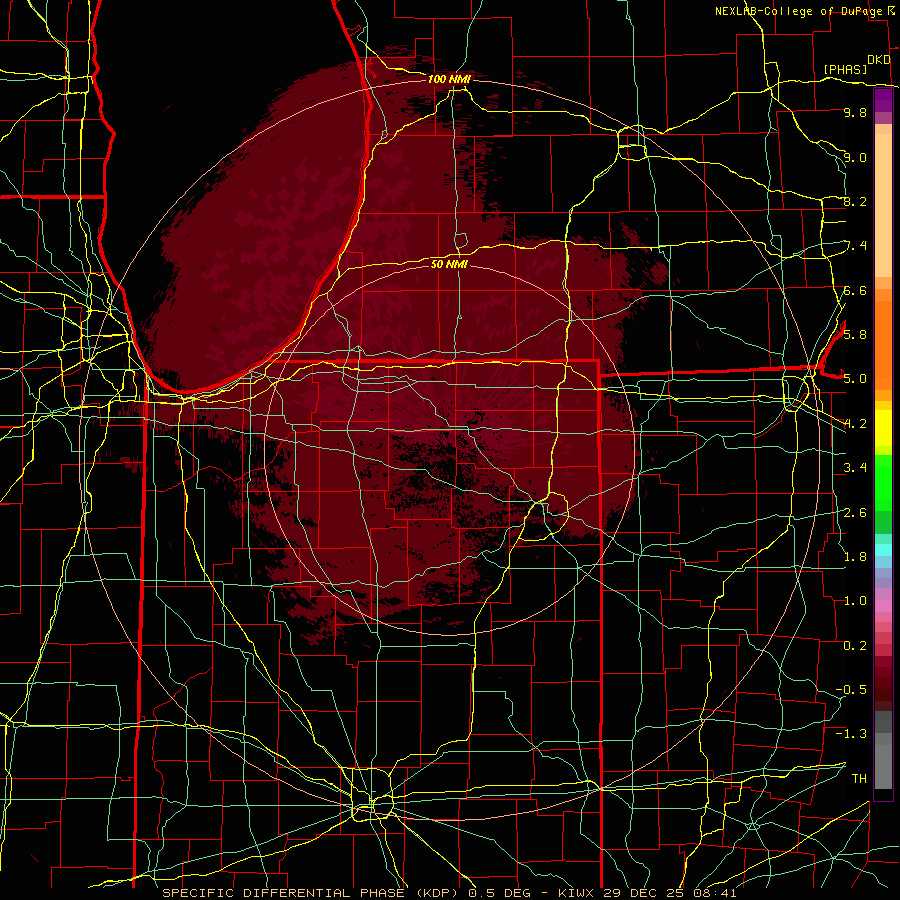Click the -1.3 value on the scale
This screenshot has width=900, height=900.
851,734
